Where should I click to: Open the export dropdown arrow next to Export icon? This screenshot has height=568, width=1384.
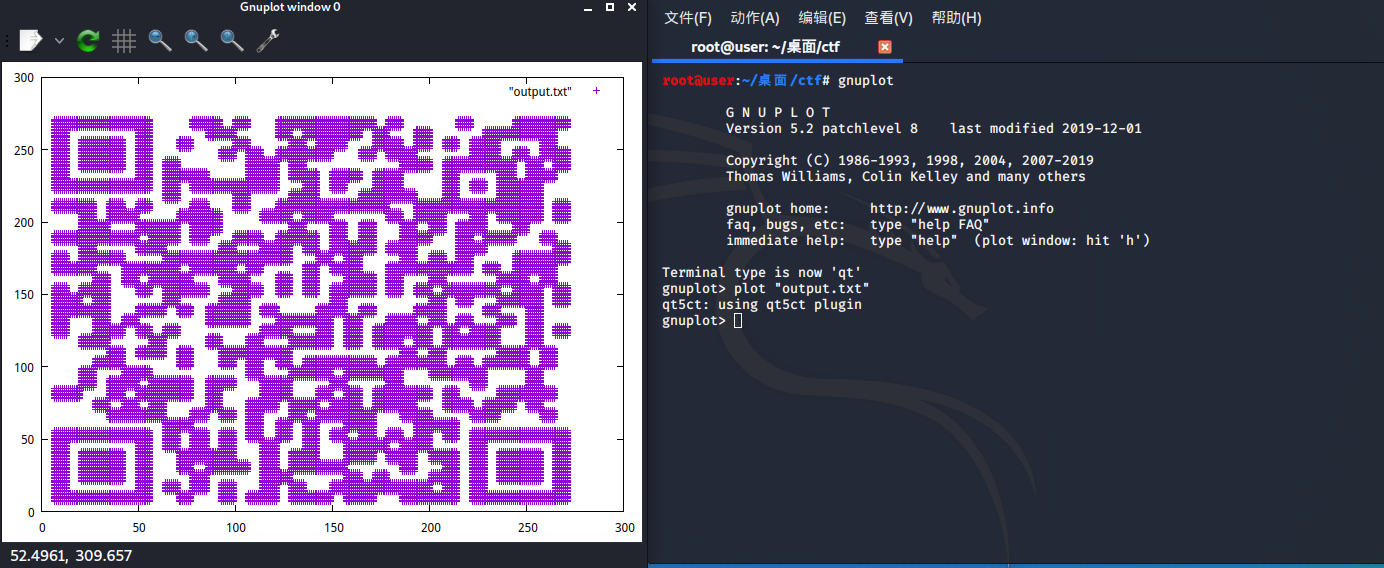pyautogui.click(x=59, y=41)
